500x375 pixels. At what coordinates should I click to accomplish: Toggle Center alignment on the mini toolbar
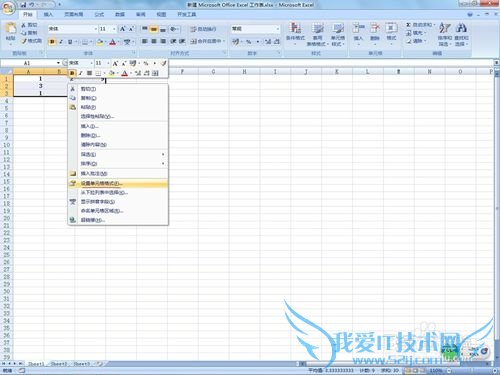(x=89, y=73)
